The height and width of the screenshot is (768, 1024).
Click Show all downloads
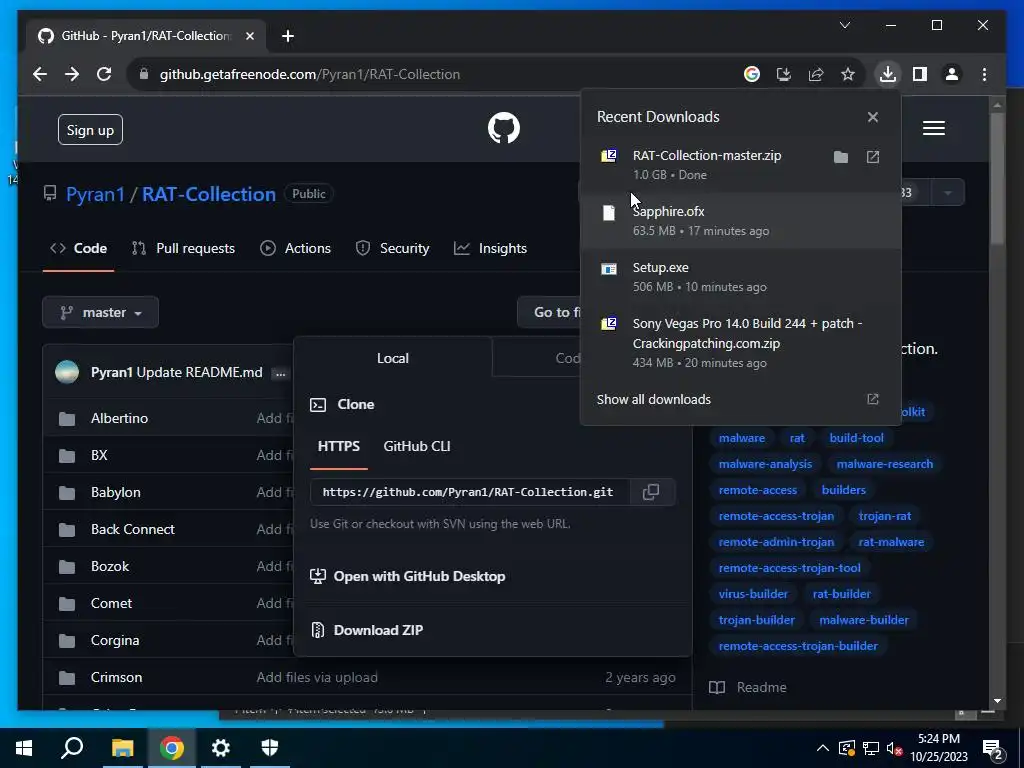[654, 399]
